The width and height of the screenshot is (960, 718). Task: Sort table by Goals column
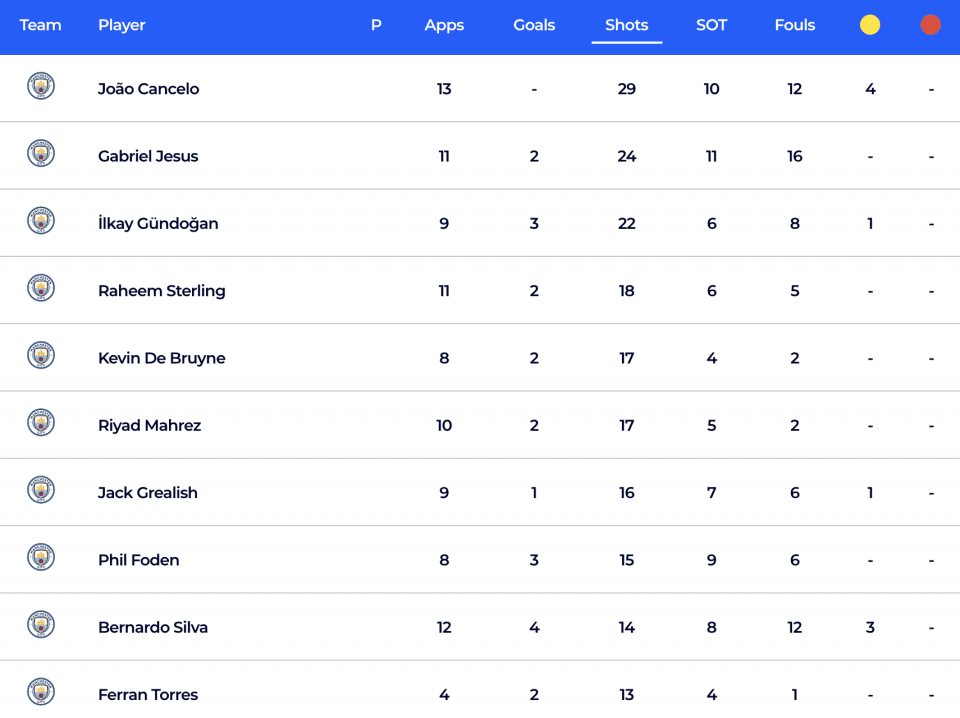click(x=534, y=25)
